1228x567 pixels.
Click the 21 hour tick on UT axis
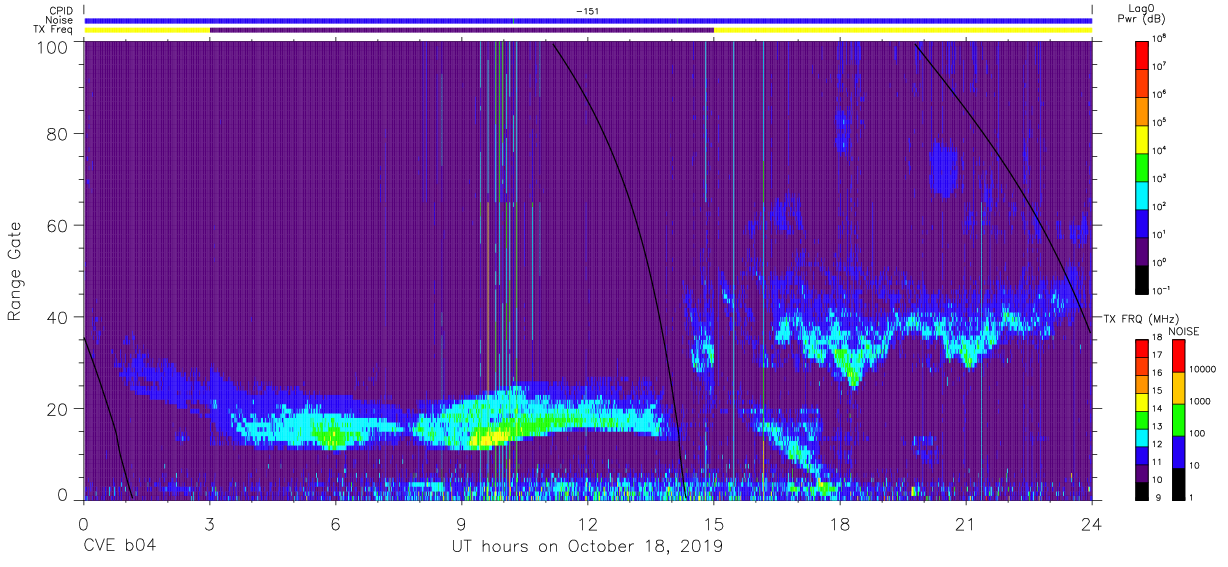tap(965, 524)
